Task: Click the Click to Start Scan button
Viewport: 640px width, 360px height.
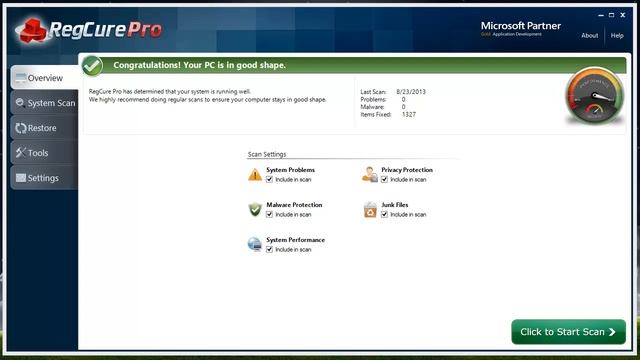Action: click(568, 332)
